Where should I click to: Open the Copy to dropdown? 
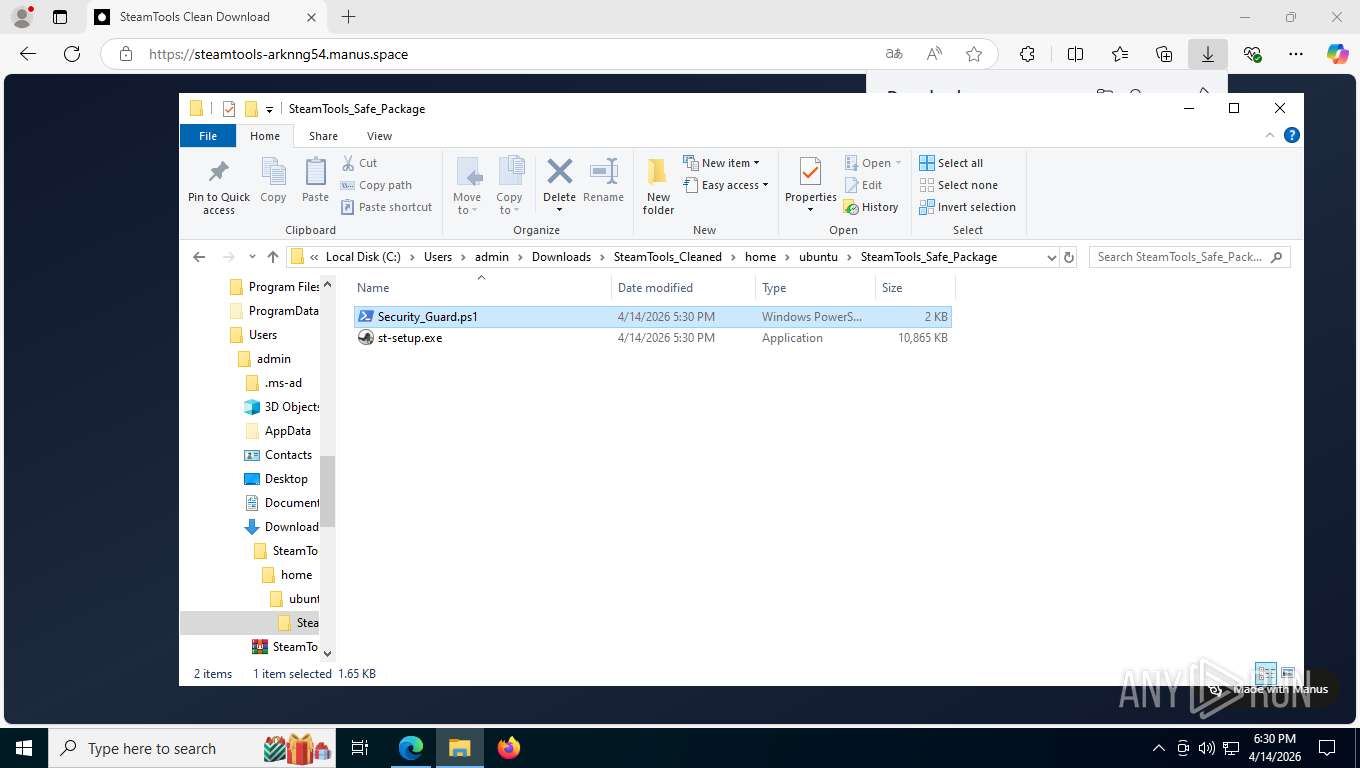point(509,186)
